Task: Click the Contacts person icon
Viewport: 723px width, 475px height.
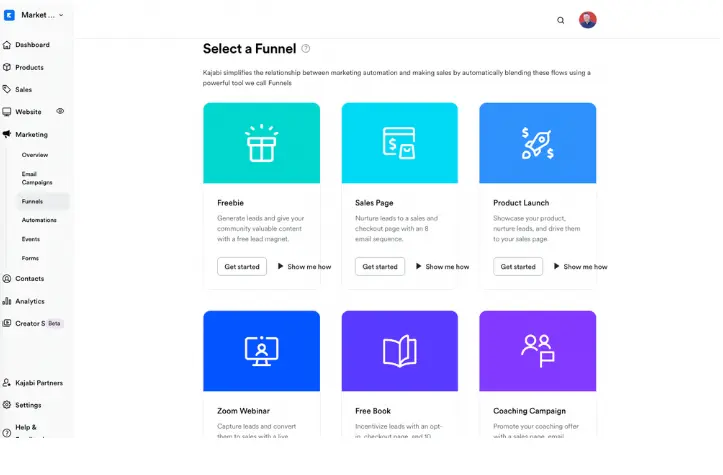Action: point(7,279)
